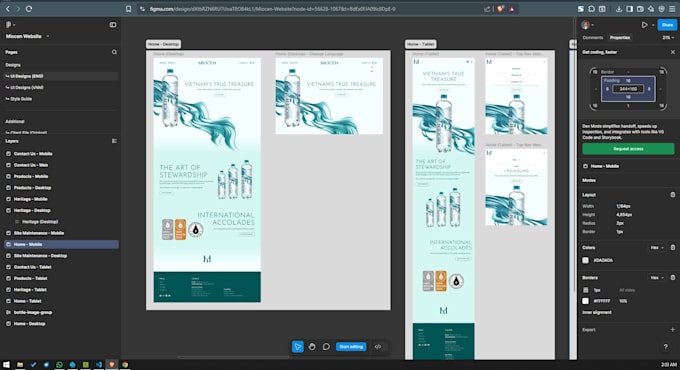Open the Miocen Website file name dropdown
This screenshot has width=680, height=370.
pyautogui.click(x=47, y=36)
